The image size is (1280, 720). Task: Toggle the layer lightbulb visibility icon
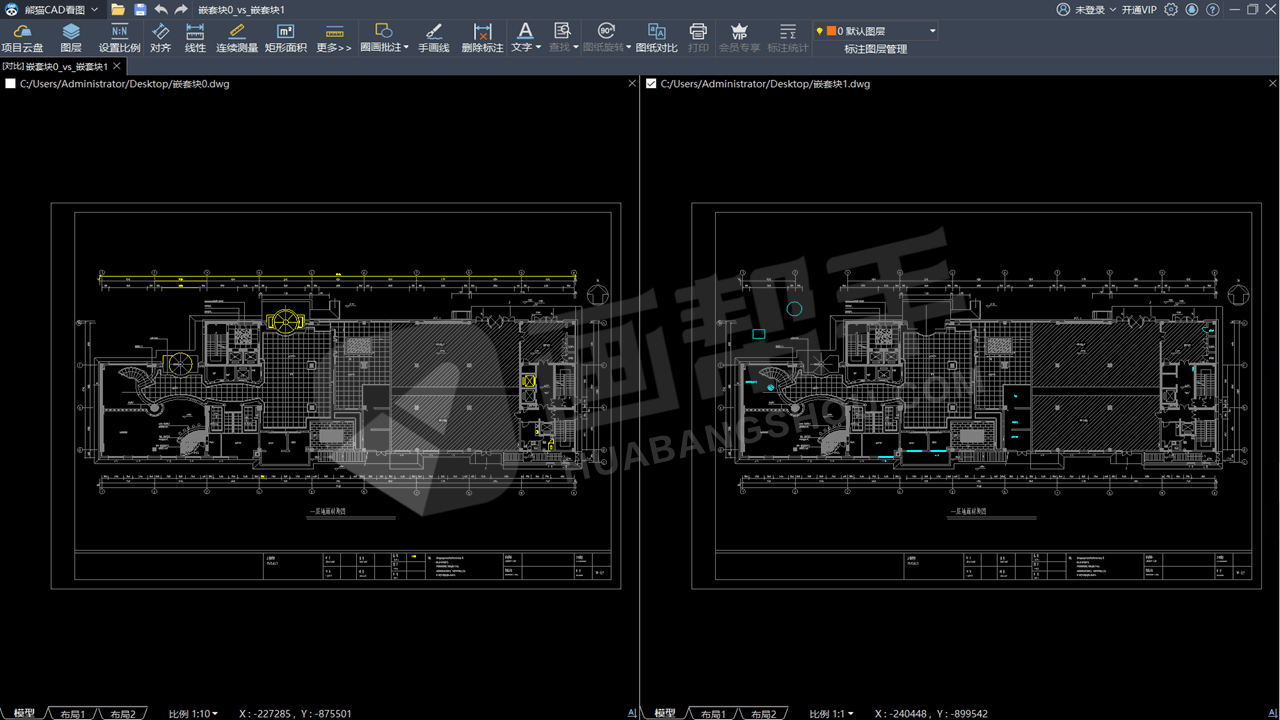820,31
